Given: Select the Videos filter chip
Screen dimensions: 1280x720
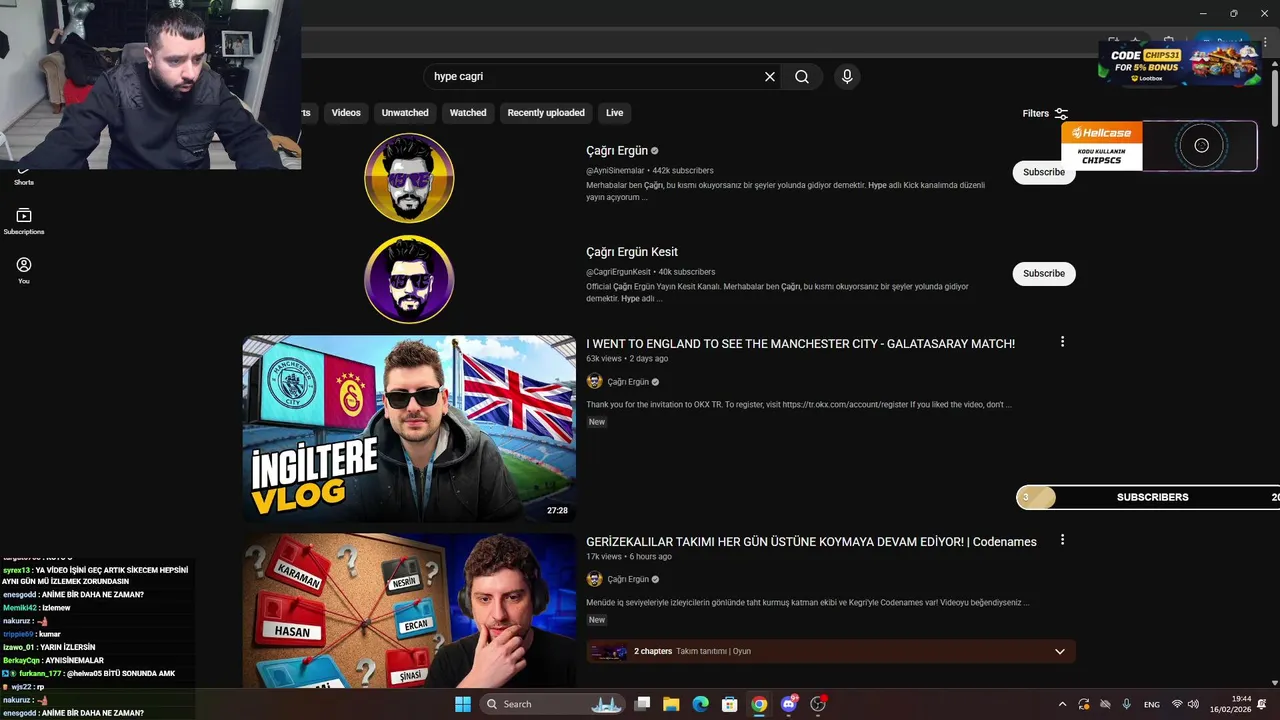Looking at the screenshot, I should [346, 113].
